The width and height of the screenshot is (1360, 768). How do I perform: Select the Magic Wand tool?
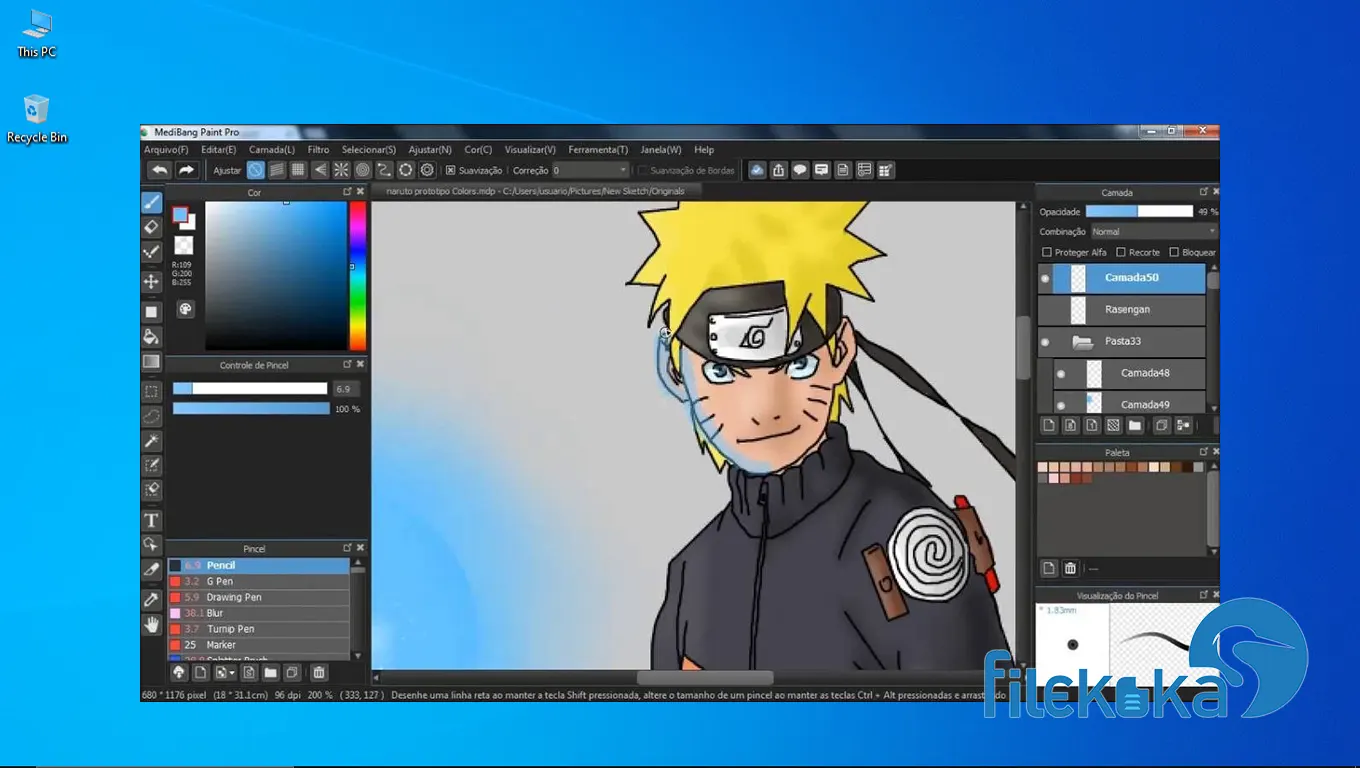coord(152,441)
